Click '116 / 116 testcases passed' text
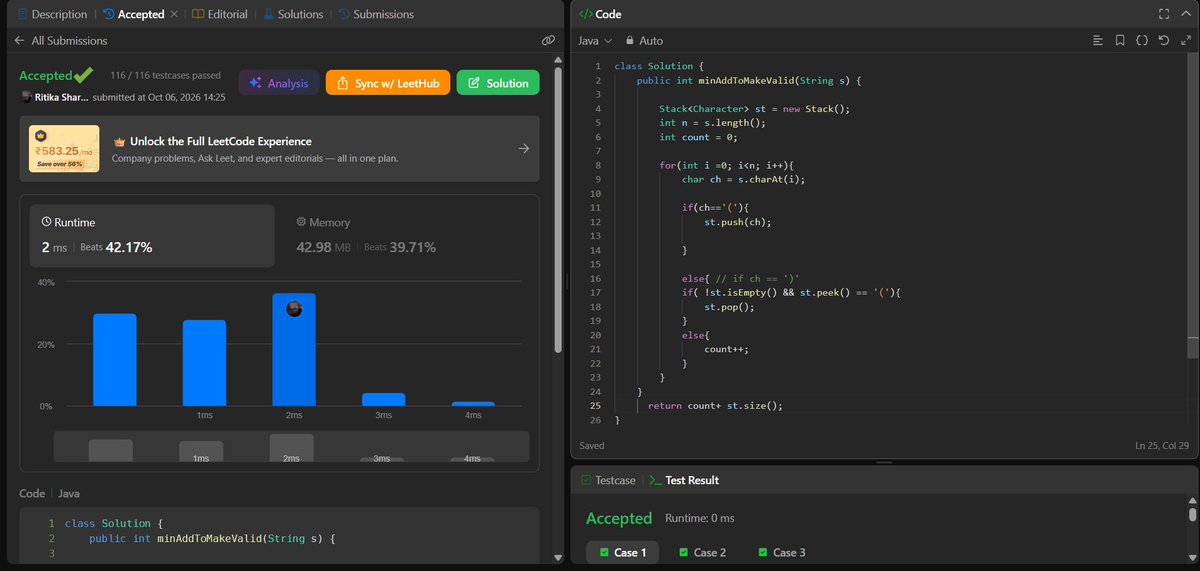Viewport: 1200px width, 571px height. tap(167, 75)
